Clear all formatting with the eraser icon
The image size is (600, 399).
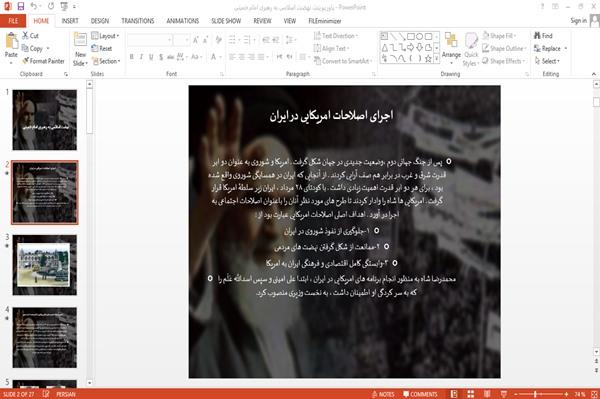(219, 40)
